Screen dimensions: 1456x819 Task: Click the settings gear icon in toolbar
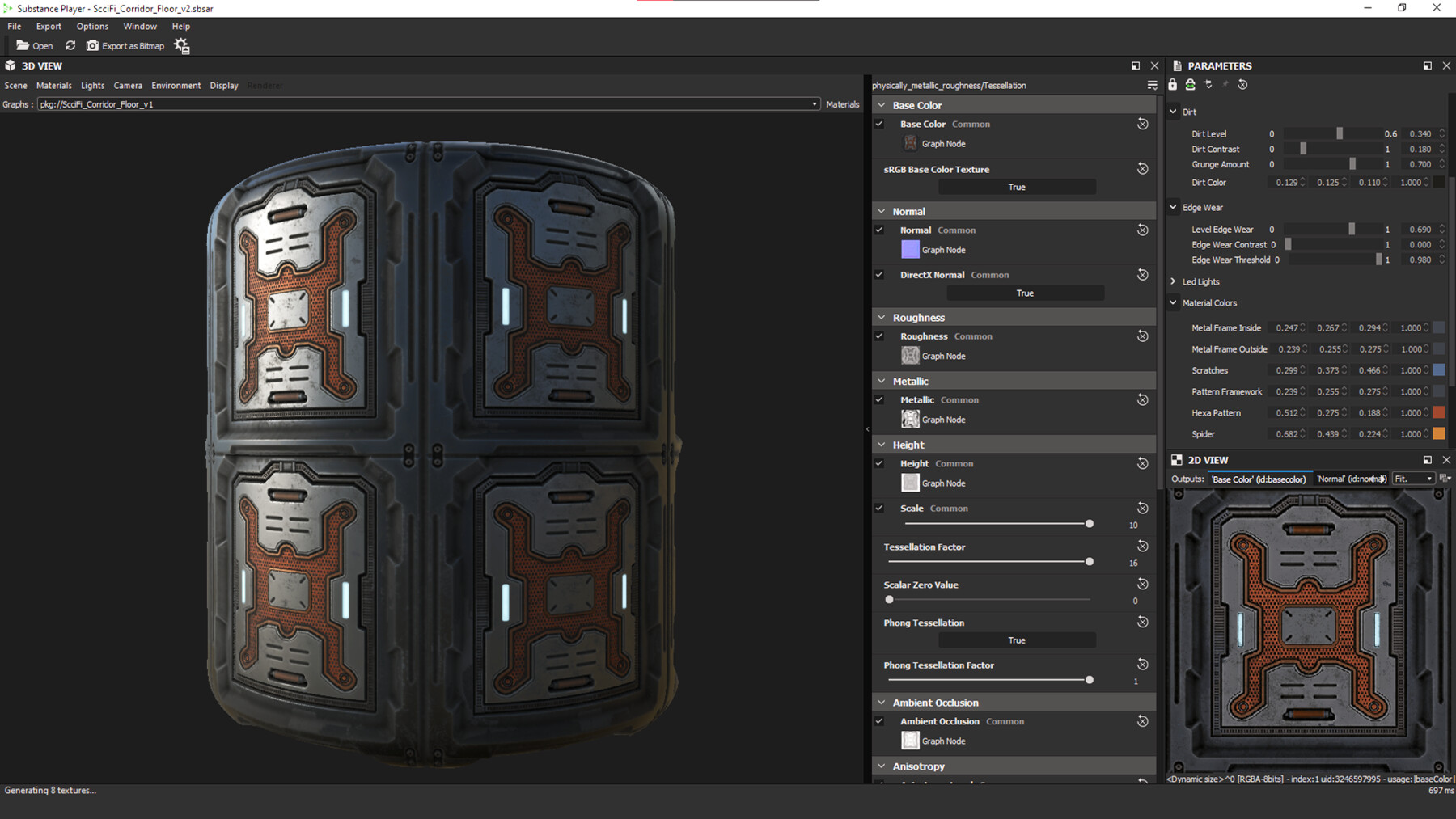[181, 45]
